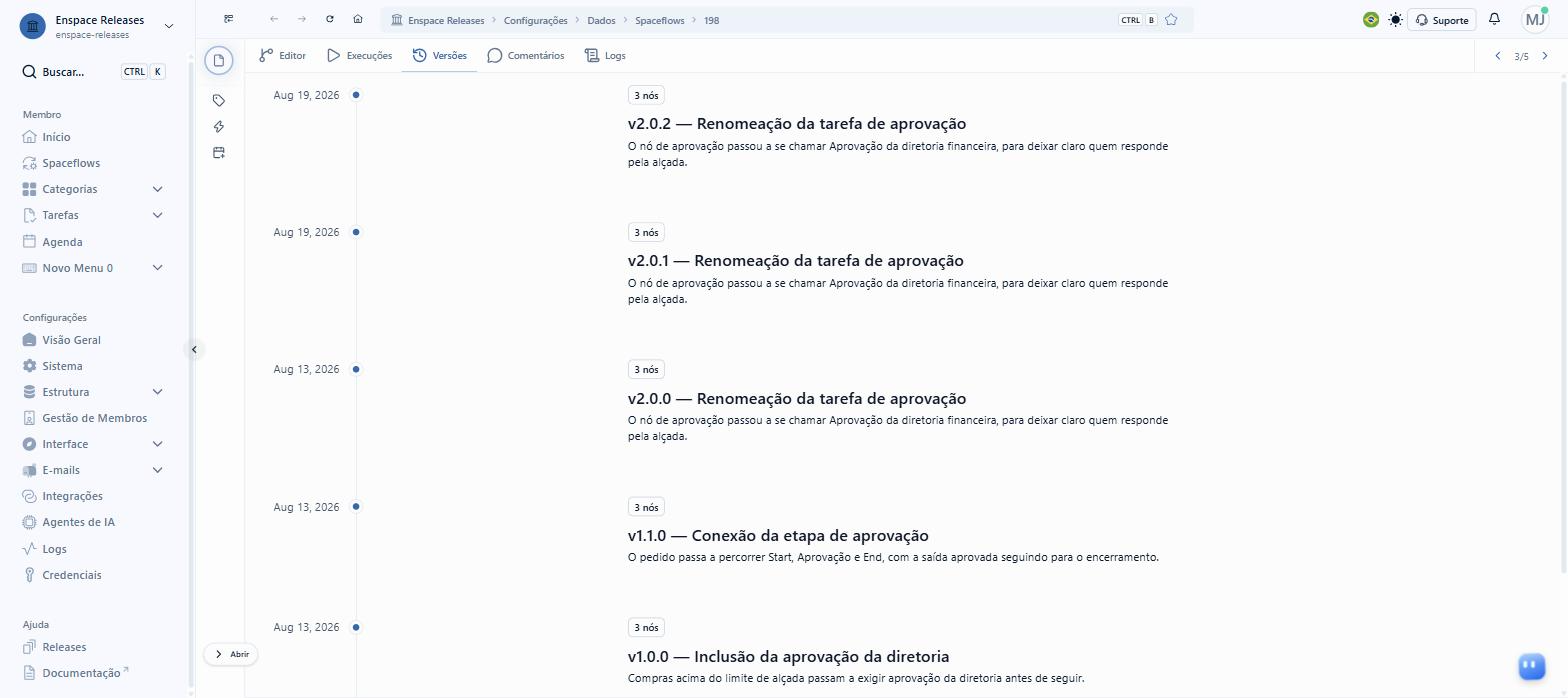Click the timeline dot for v2.0.2

[356, 95]
